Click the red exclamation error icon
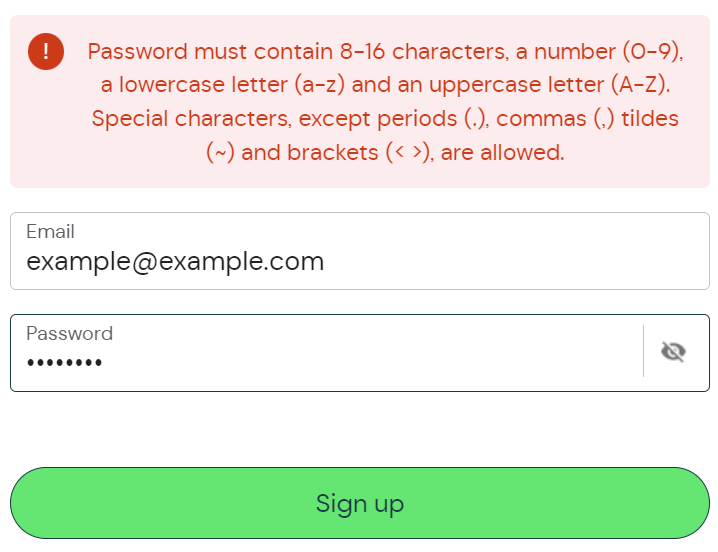 click(x=46, y=51)
